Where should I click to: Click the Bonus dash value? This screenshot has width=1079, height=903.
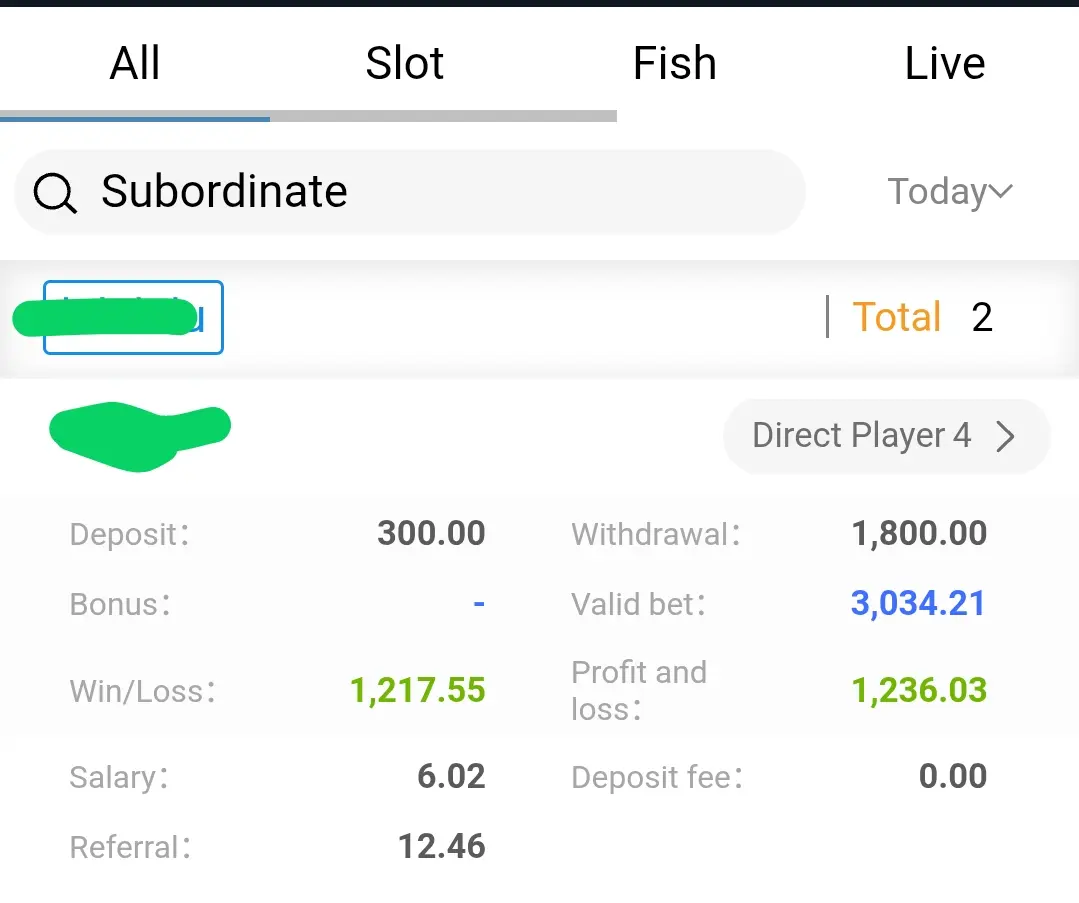pos(479,604)
